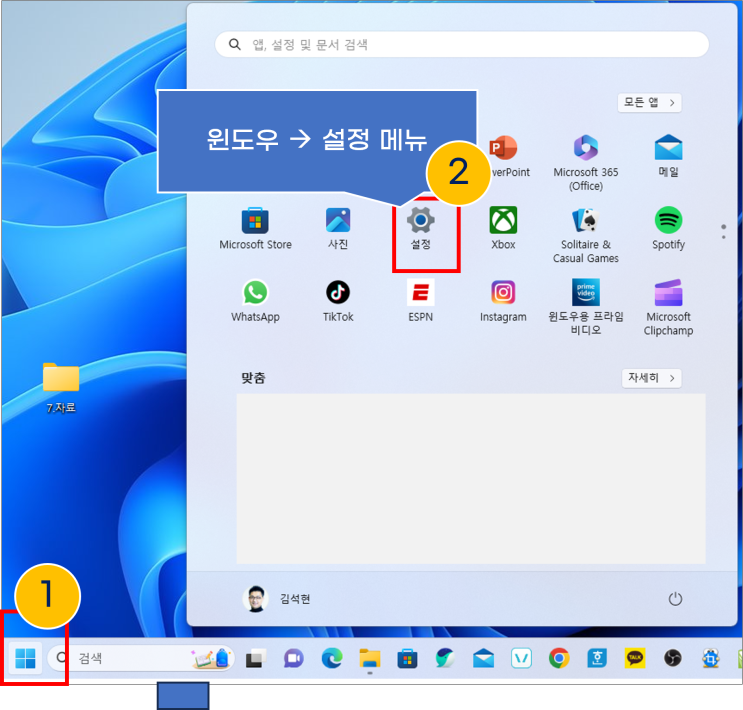Viewport: 743px width, 710px height.
Task: Launch Spotify from pinned apps
Action: click(668, 228)
